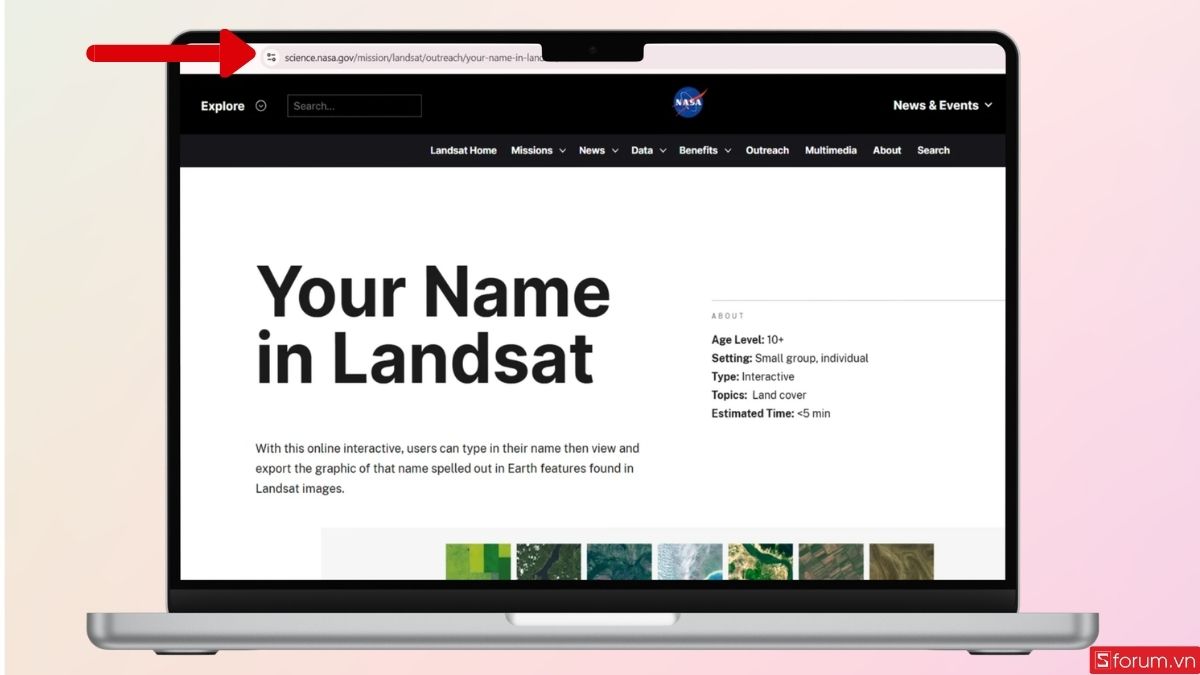The width and height of the screenshot is (1200, 675).
Task: Select Search in the Landsat navigation bar
Action: [x=932, y=150]
